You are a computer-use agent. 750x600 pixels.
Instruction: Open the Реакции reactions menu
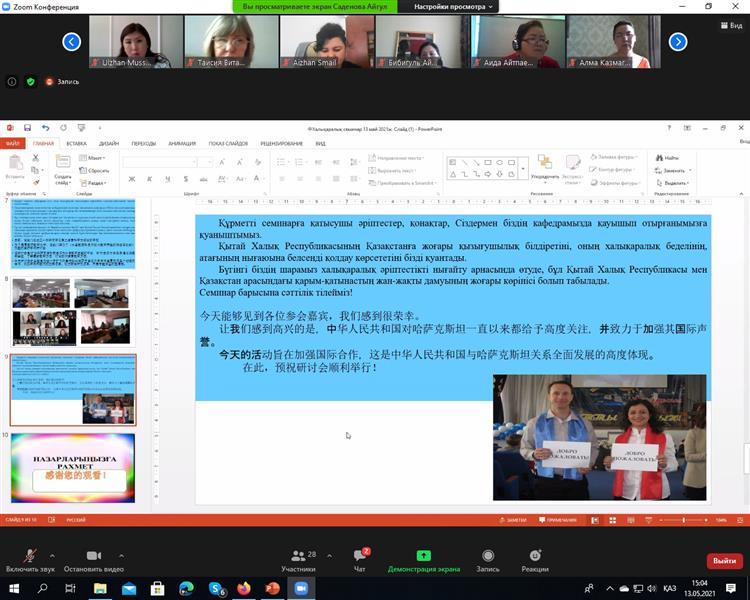[535, 556]
